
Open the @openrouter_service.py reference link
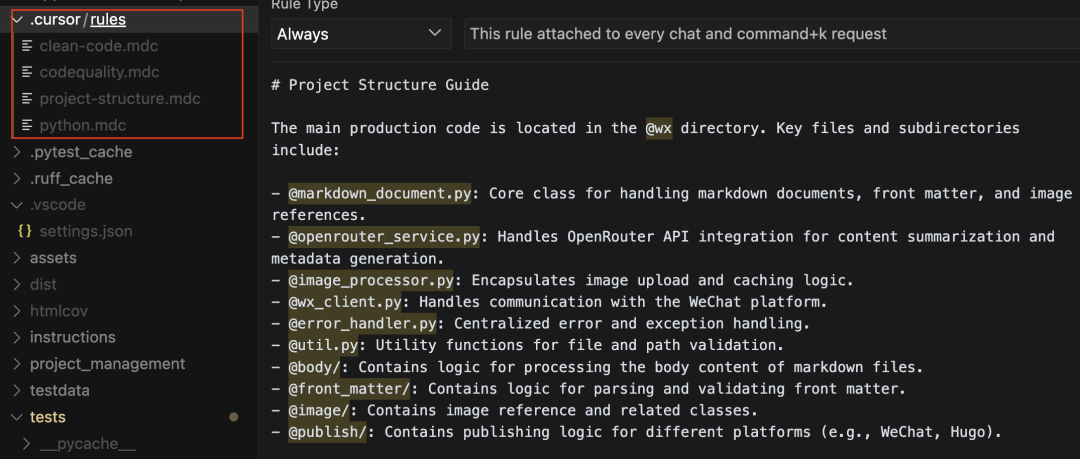(384, 237)
